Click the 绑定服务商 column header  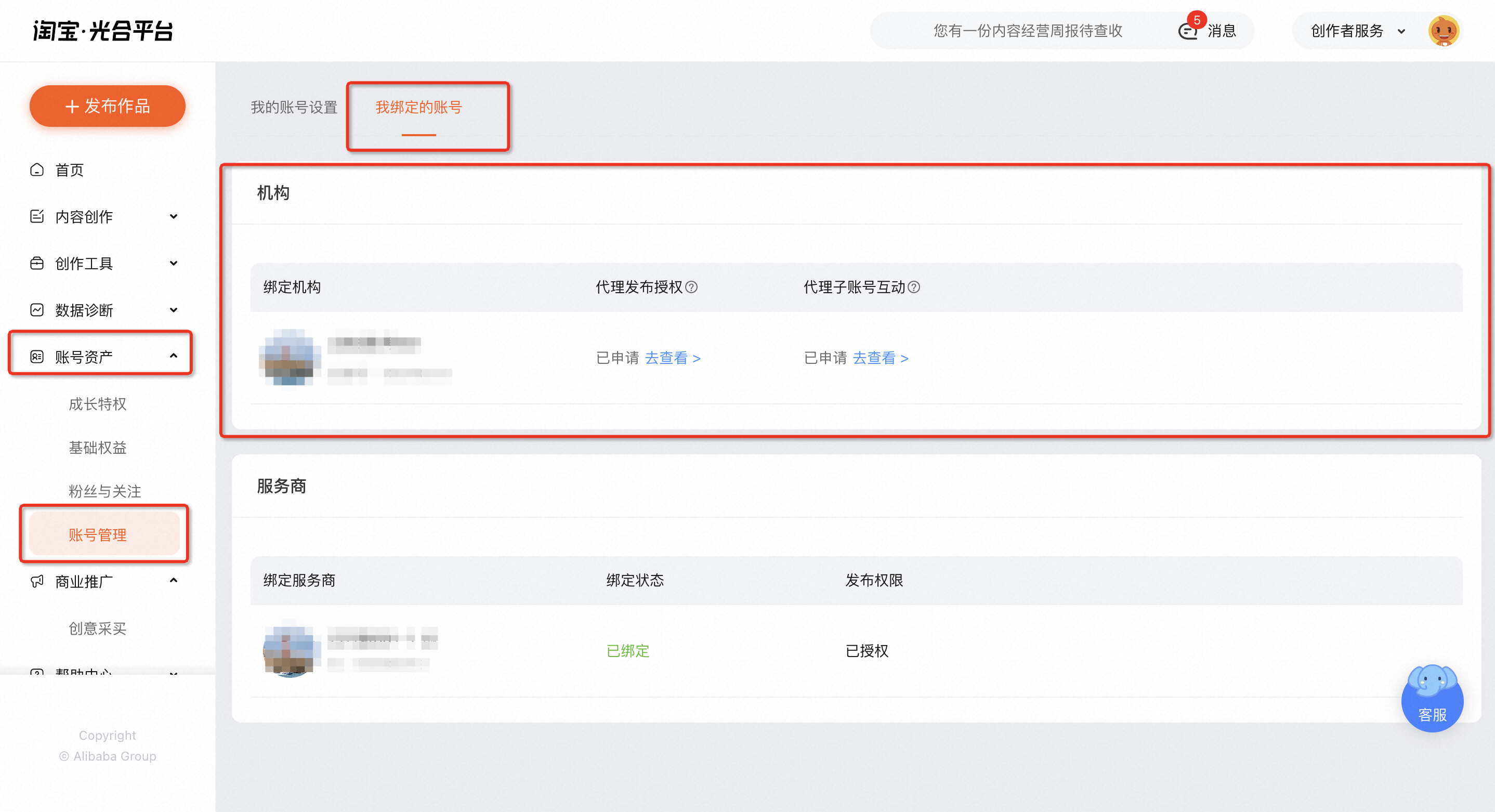299,581
